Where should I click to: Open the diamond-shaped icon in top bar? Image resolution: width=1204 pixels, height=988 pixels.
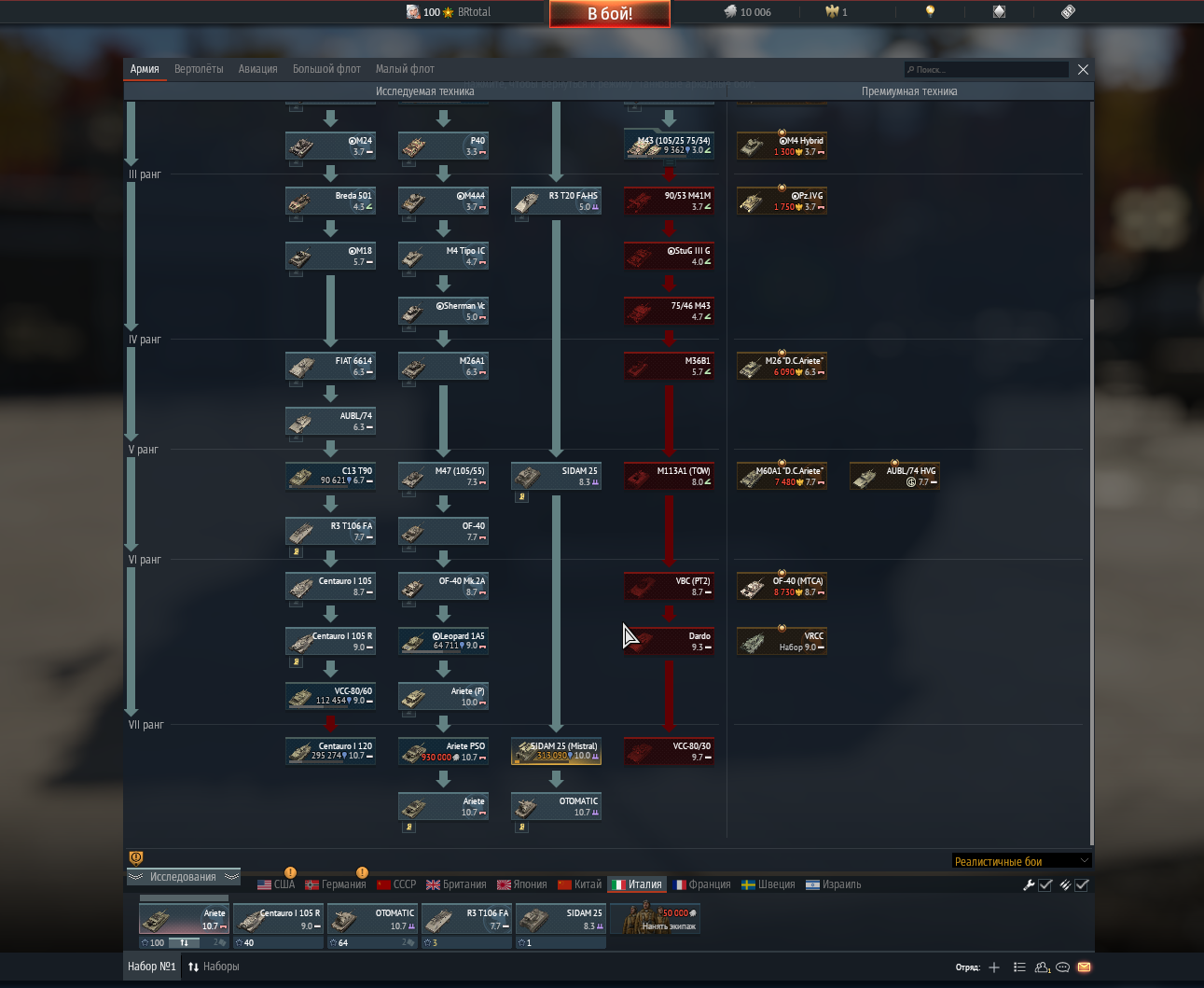[x=999, y=12]
